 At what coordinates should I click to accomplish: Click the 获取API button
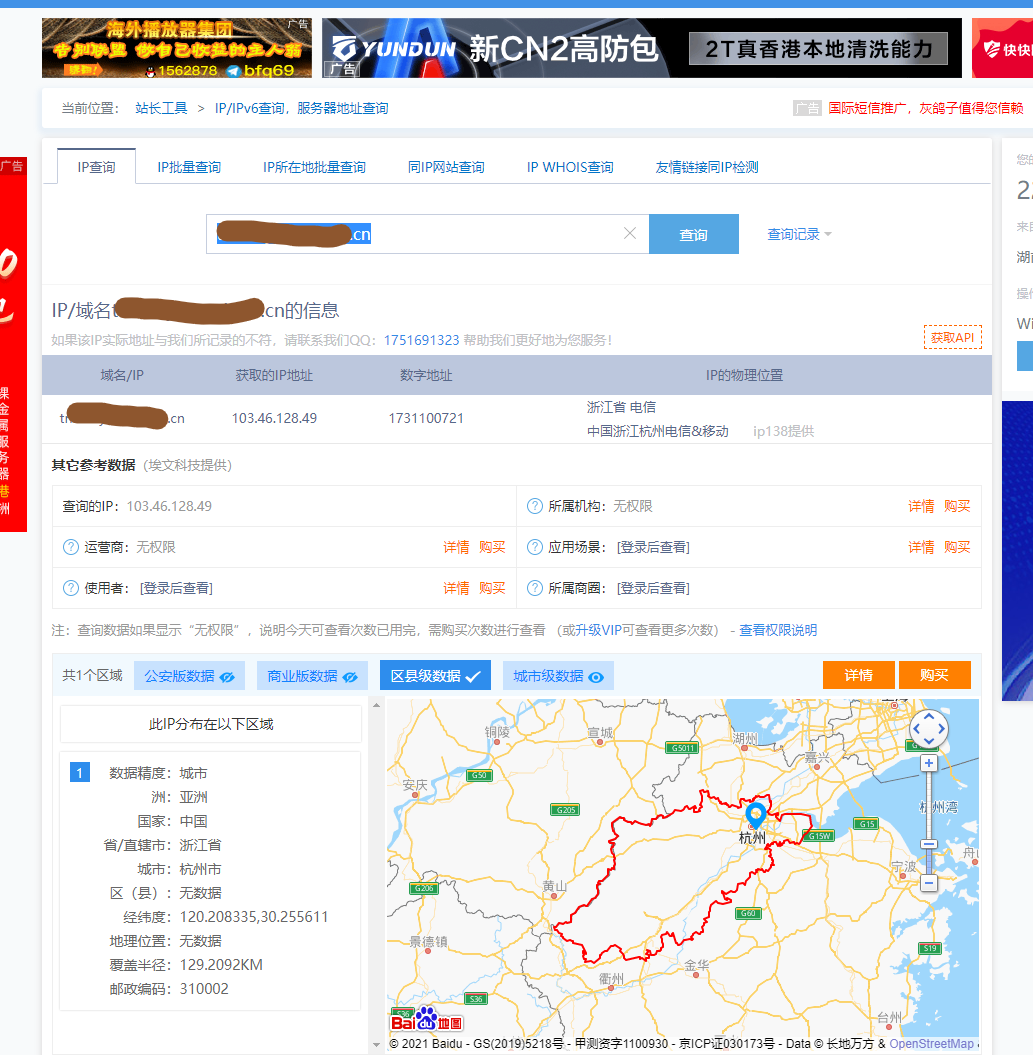pyautogui.click(x=951, y=338)
